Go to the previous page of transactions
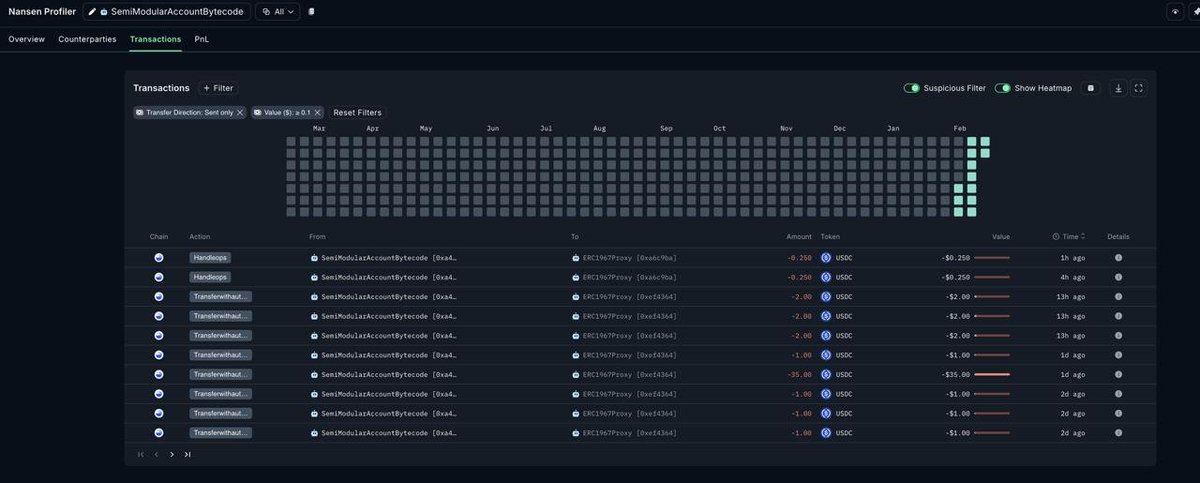This screenshot has width=1200, height=483. (x=156, y=454)
